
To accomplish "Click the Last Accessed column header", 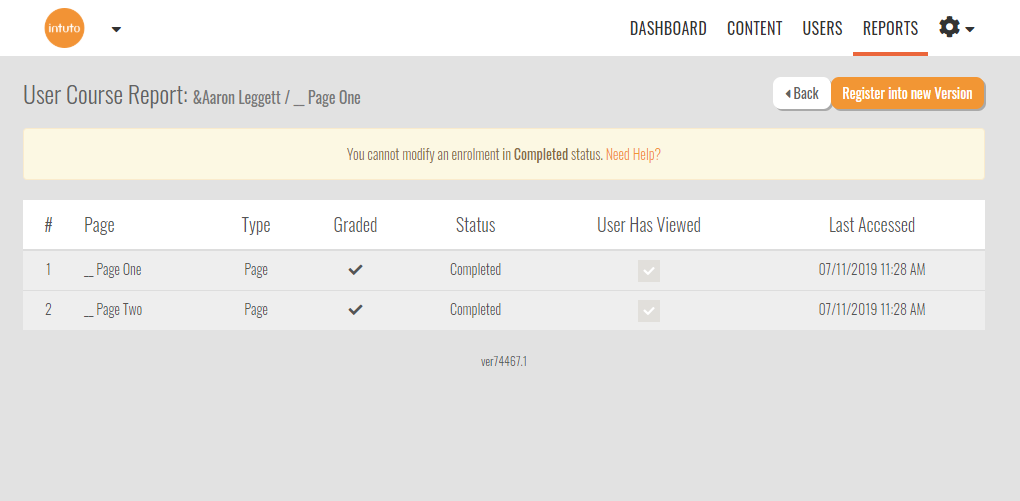I will (x=871, y=225).
